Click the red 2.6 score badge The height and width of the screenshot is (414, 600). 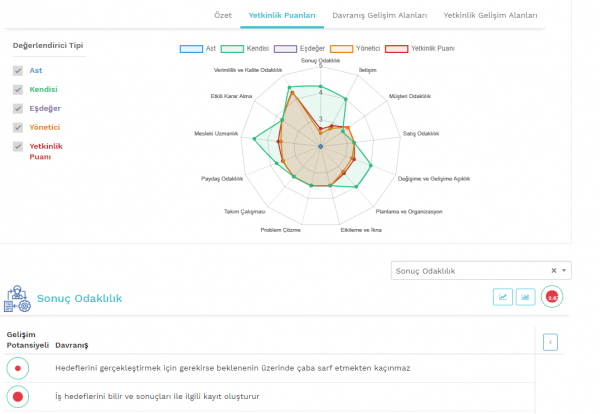[x=551, y=297]
